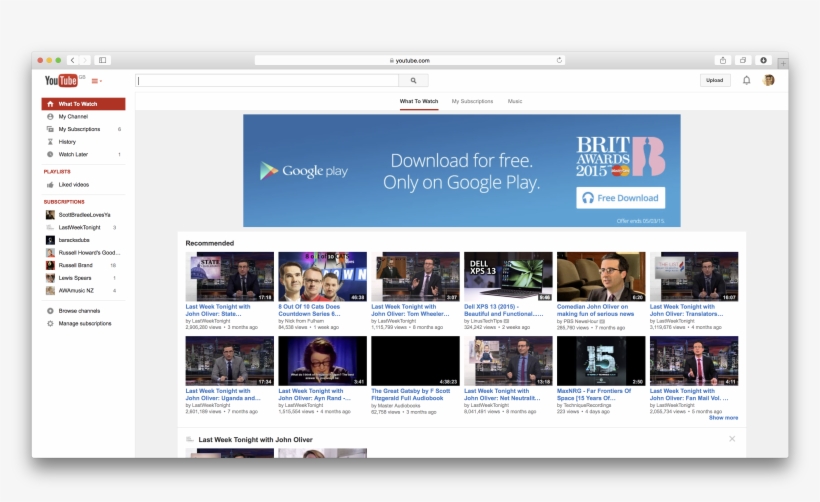Open the guide menu beside YouTube logo
Image resolution: width=820 pixels, height=502 pixels.
coord(97,81)
